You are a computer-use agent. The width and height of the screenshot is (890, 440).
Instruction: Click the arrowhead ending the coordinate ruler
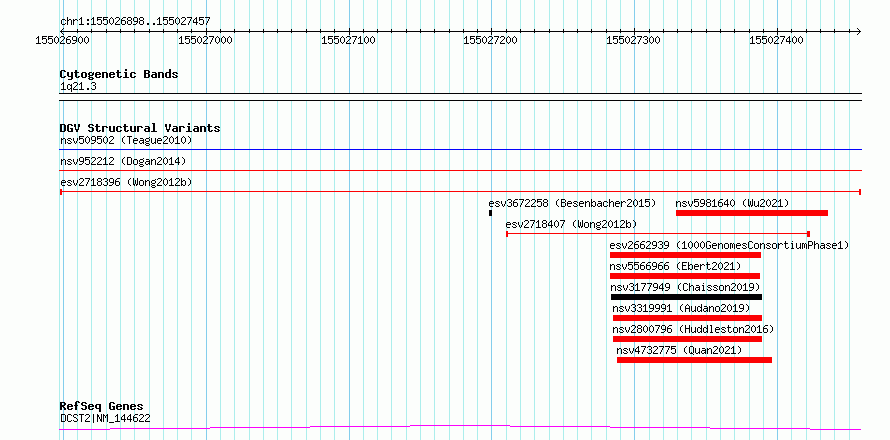pos(858,31)
